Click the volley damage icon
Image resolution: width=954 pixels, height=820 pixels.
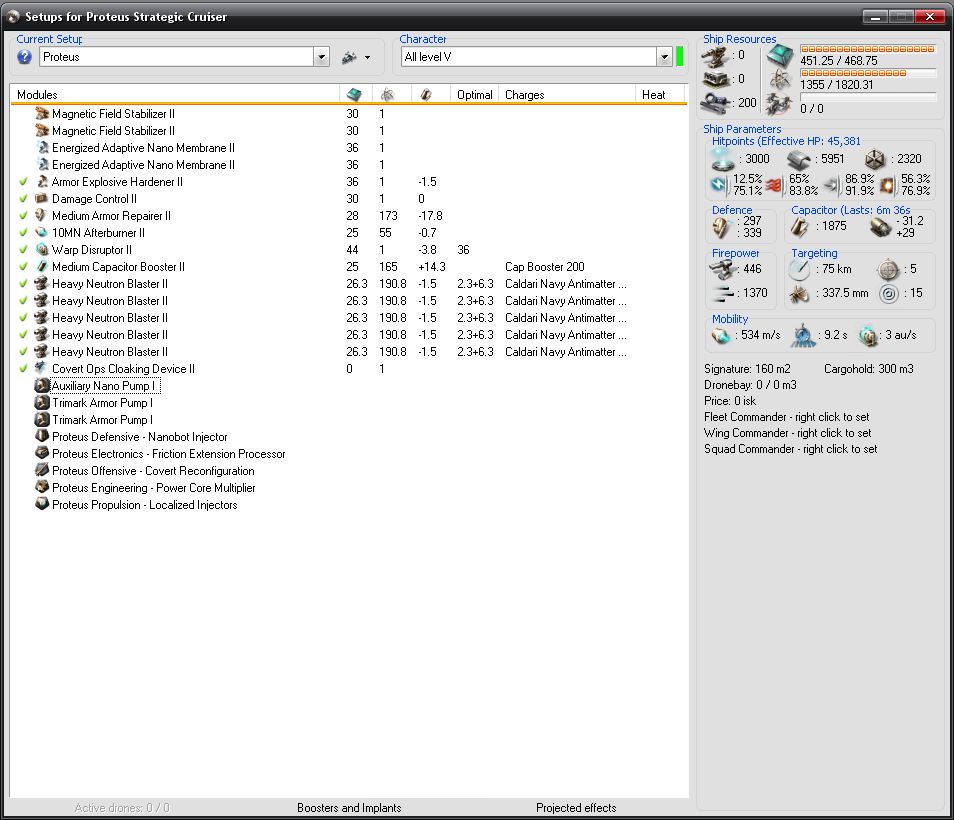(723, 293)
